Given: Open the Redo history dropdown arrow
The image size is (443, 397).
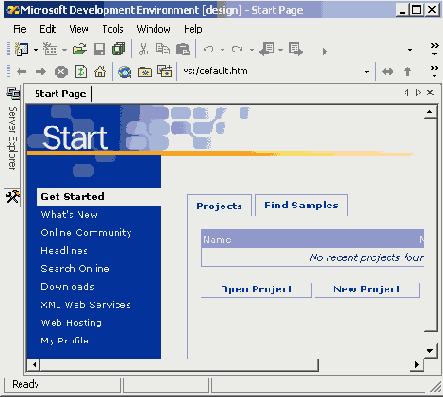Looking at the screenshot, I should pyautogui.click(x=252, y=50).
